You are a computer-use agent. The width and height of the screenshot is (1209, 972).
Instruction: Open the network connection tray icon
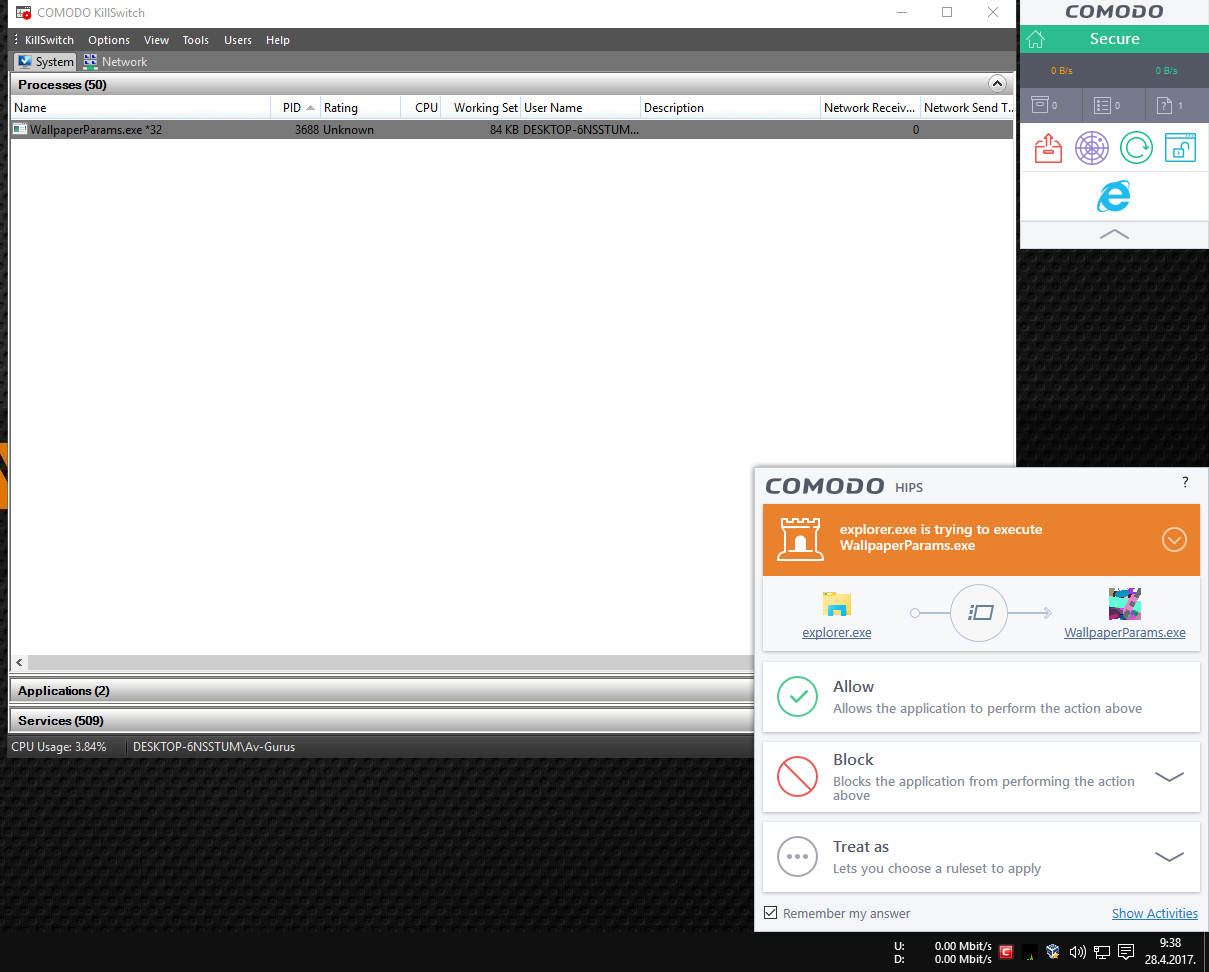pos(1102,952)
